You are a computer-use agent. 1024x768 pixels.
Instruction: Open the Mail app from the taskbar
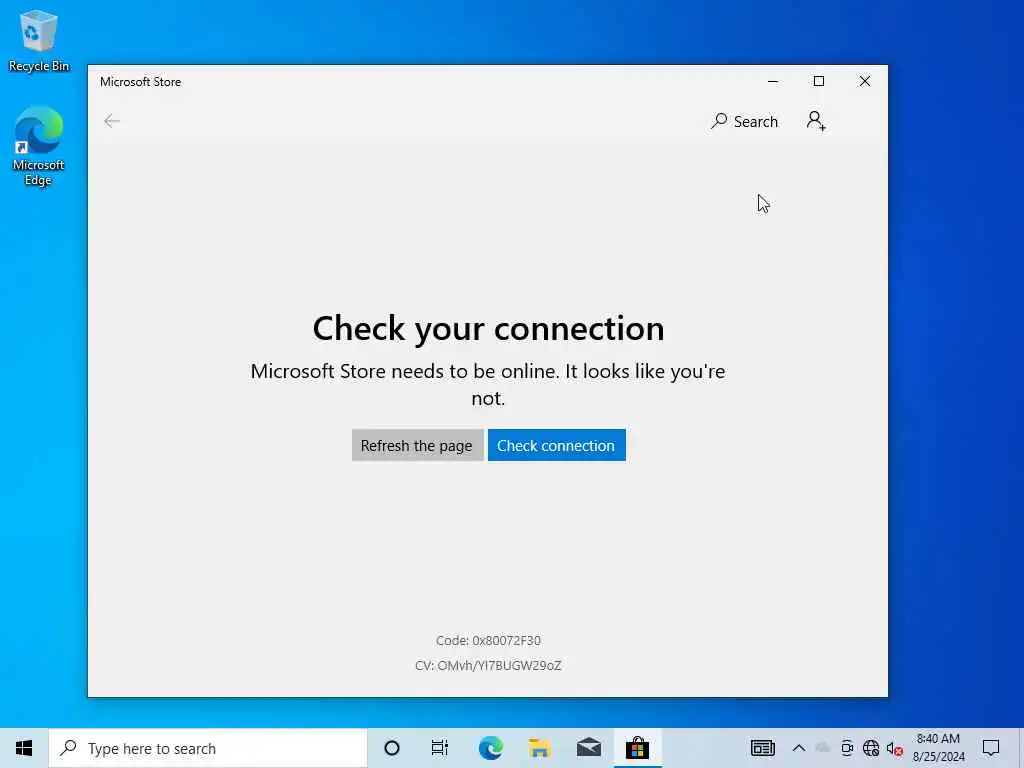pyautogui.click(x=588, y=748)
